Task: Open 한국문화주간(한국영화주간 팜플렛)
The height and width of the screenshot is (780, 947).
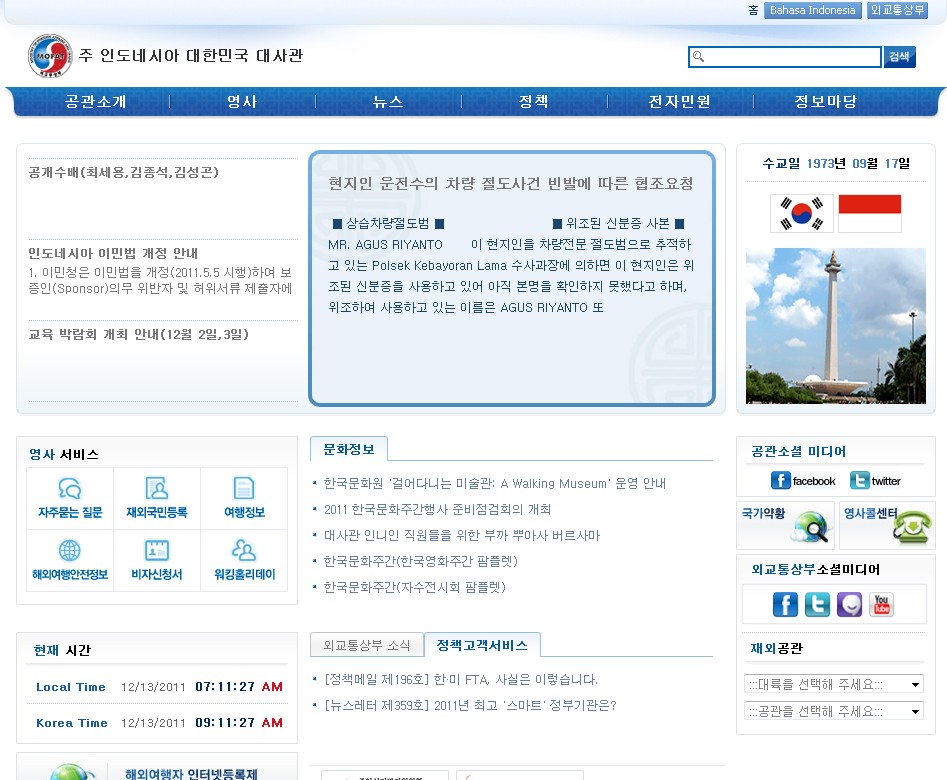Action: coord(420,561)
